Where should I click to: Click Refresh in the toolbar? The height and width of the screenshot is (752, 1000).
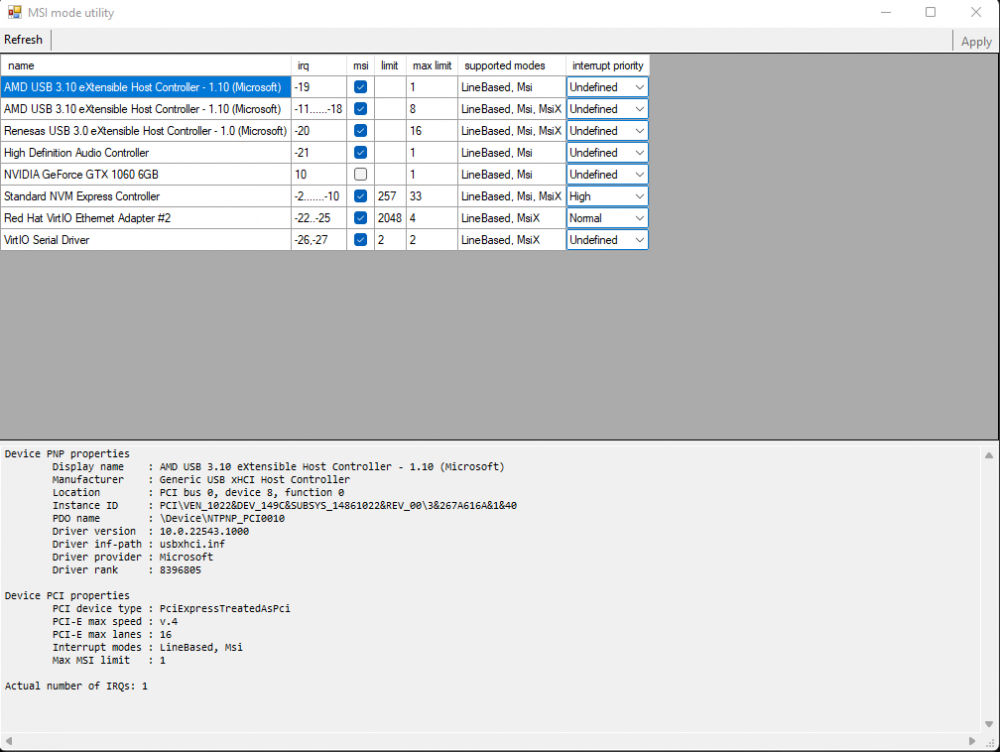pos(24,40)
